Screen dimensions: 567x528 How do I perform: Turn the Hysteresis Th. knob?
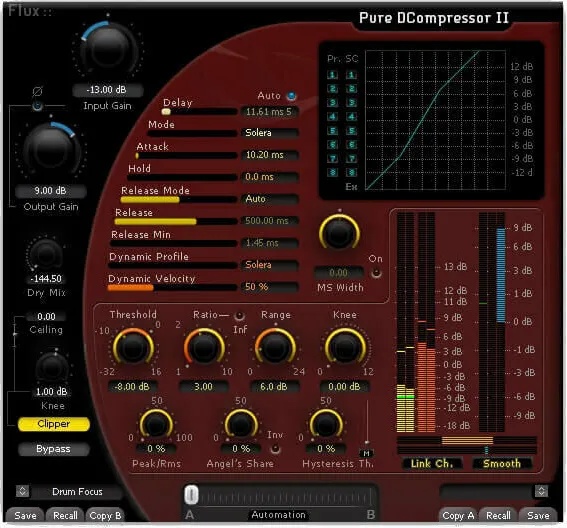326,425
